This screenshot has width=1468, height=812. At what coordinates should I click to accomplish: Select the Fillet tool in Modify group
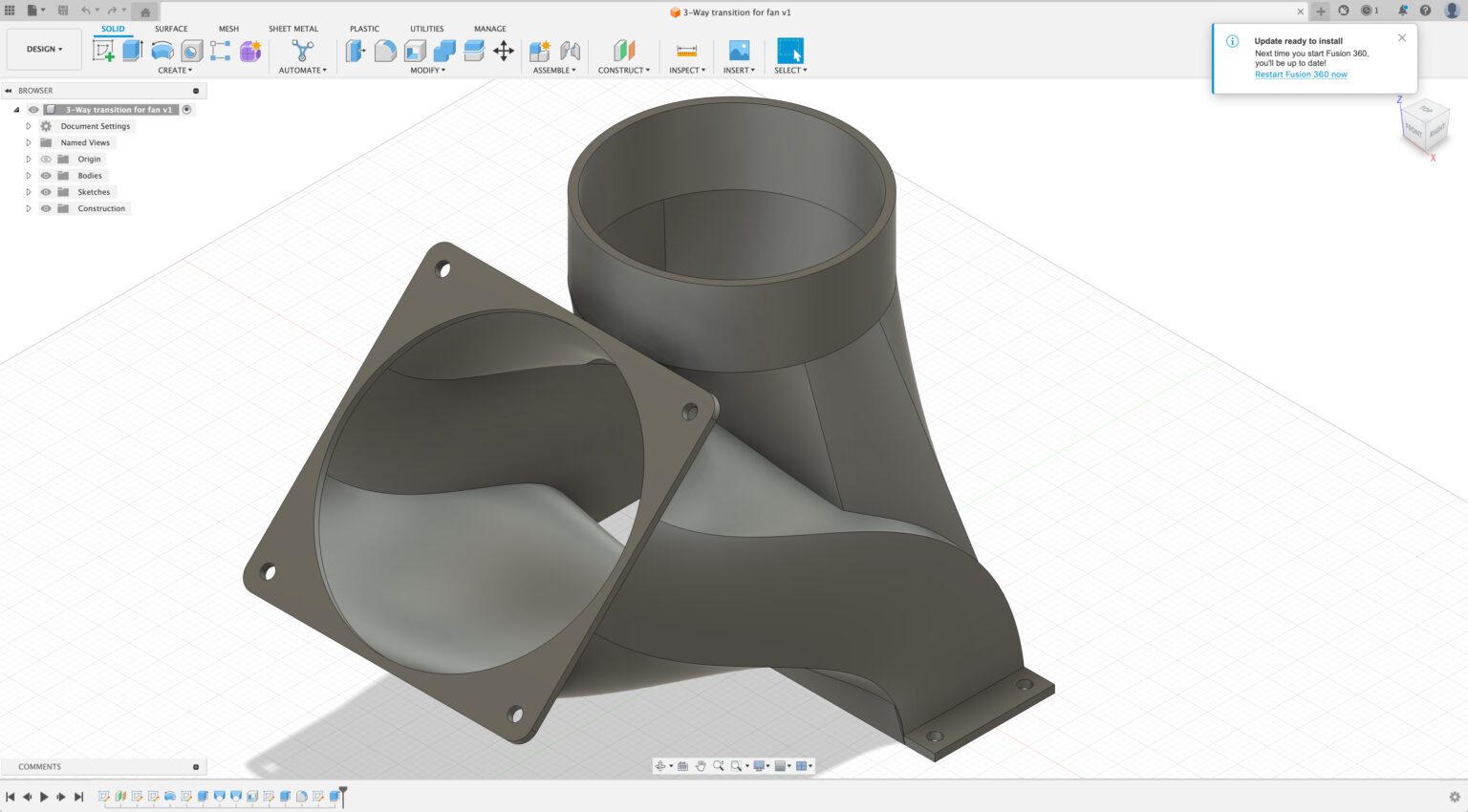point(385,51)
